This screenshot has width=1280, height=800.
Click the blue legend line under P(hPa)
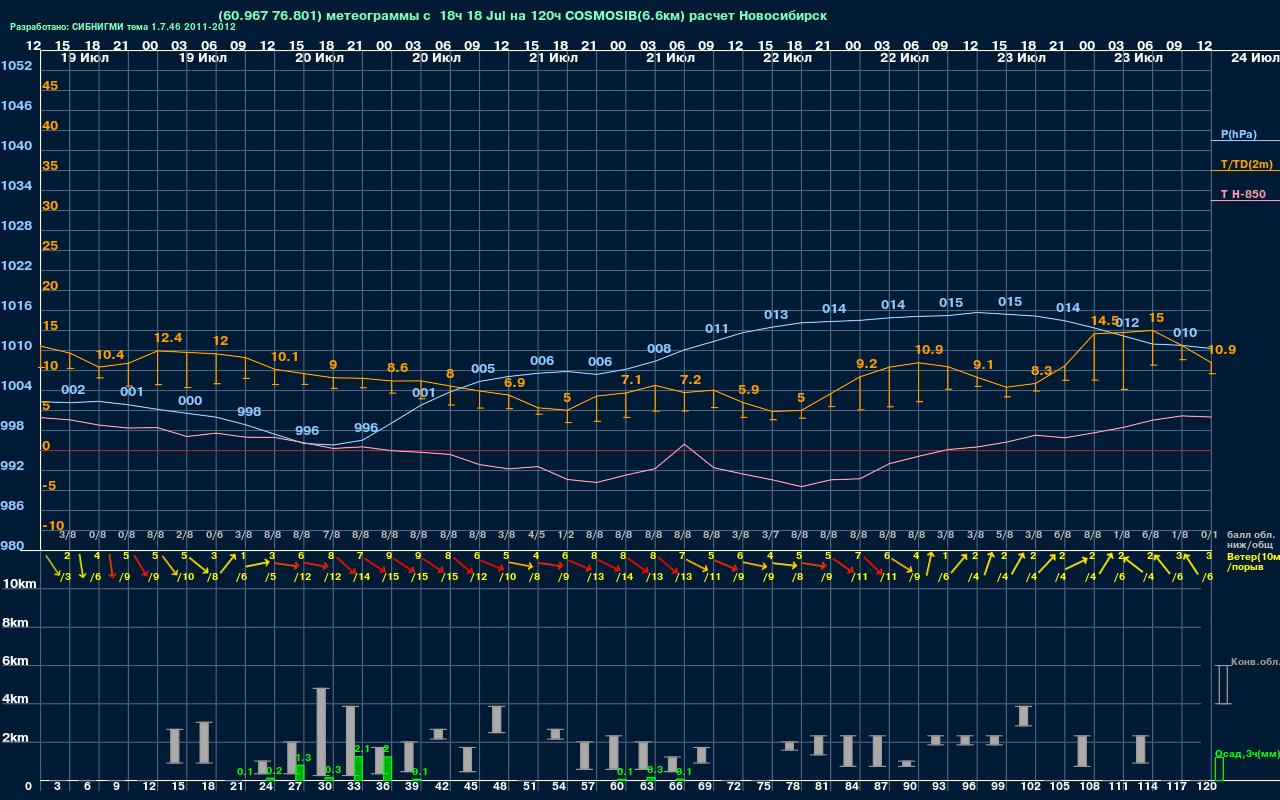[x=1245, y=141]
